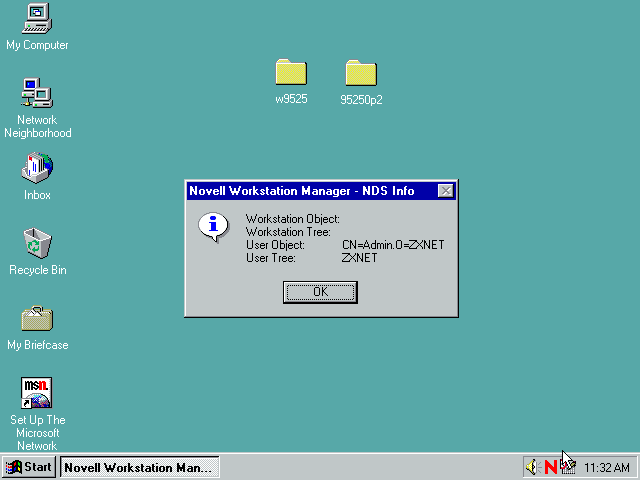Click the scheduler tray icon beside the clock
640x480 pixels.
point(568,467)
